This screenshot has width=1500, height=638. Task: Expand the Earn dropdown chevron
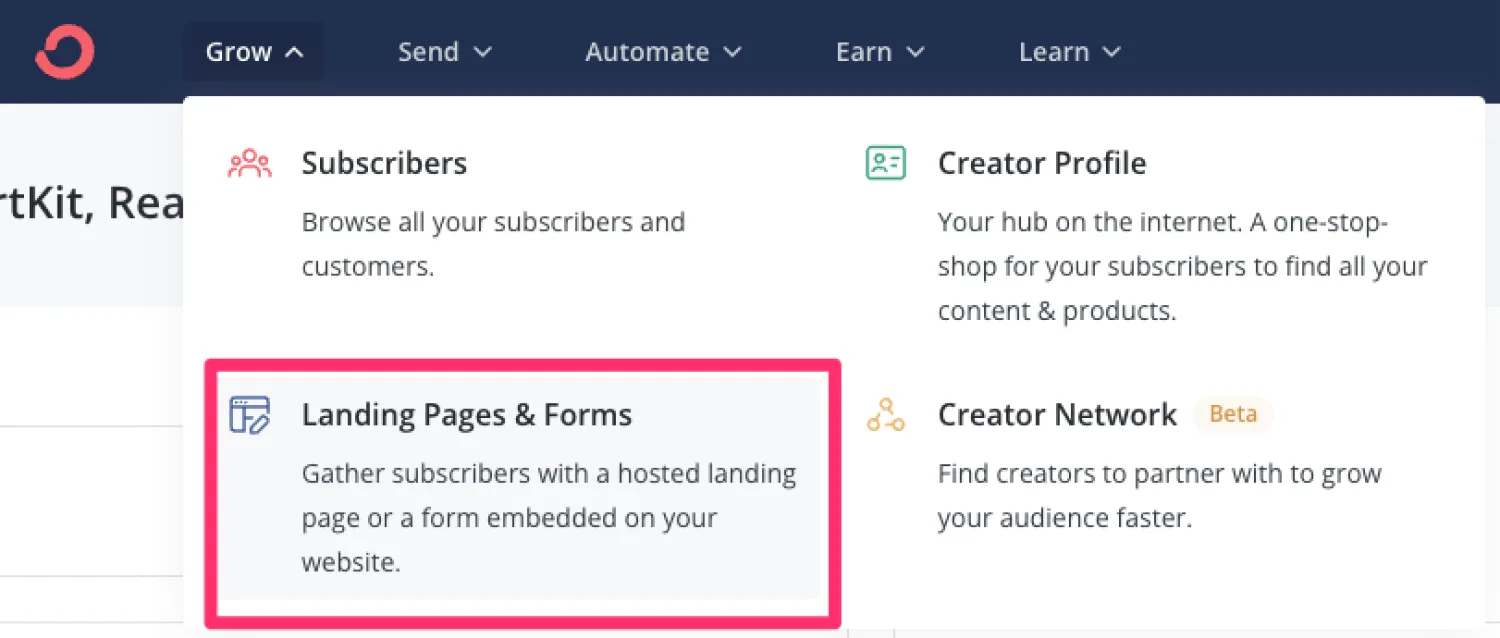(x=915, y=52)
